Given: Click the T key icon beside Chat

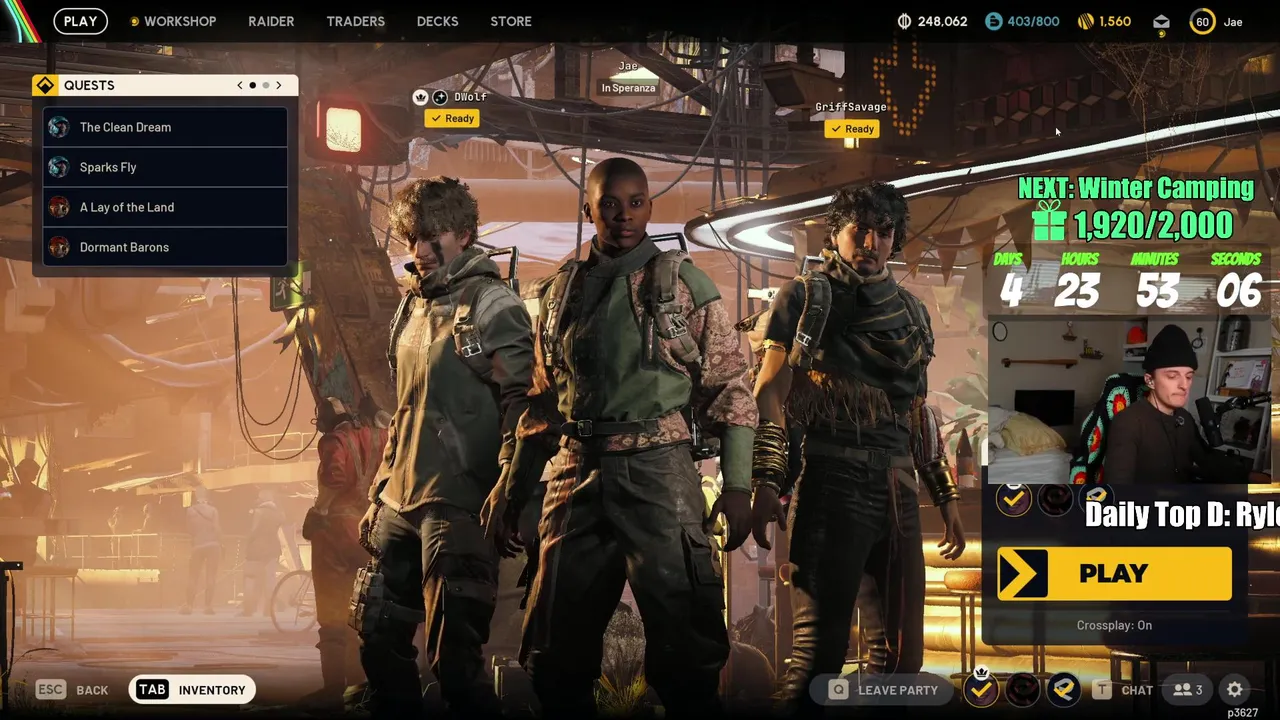Looking at the screenshot, I should pos(1102,690).
